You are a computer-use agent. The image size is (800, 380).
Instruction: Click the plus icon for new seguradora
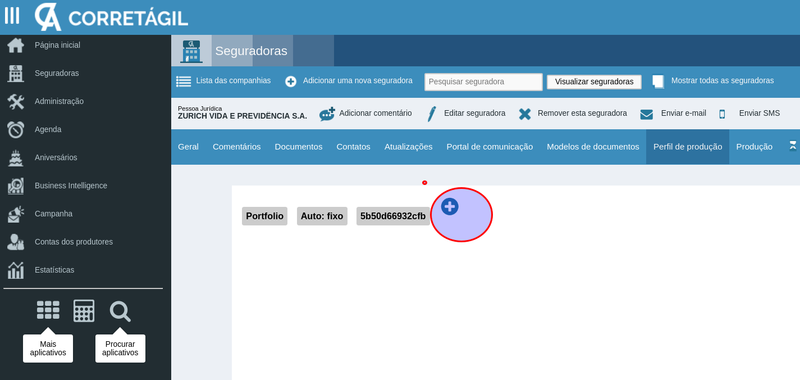click(291, 82)
